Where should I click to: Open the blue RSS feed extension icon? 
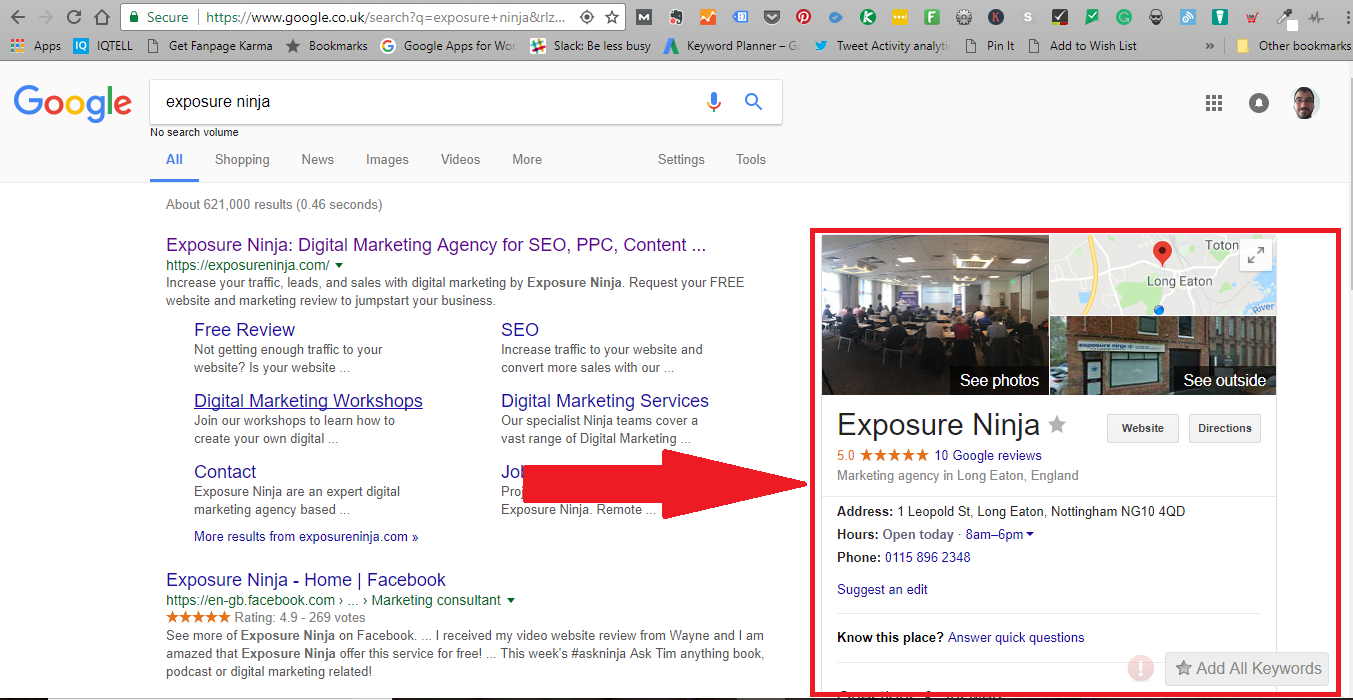tap(1188, 17)
